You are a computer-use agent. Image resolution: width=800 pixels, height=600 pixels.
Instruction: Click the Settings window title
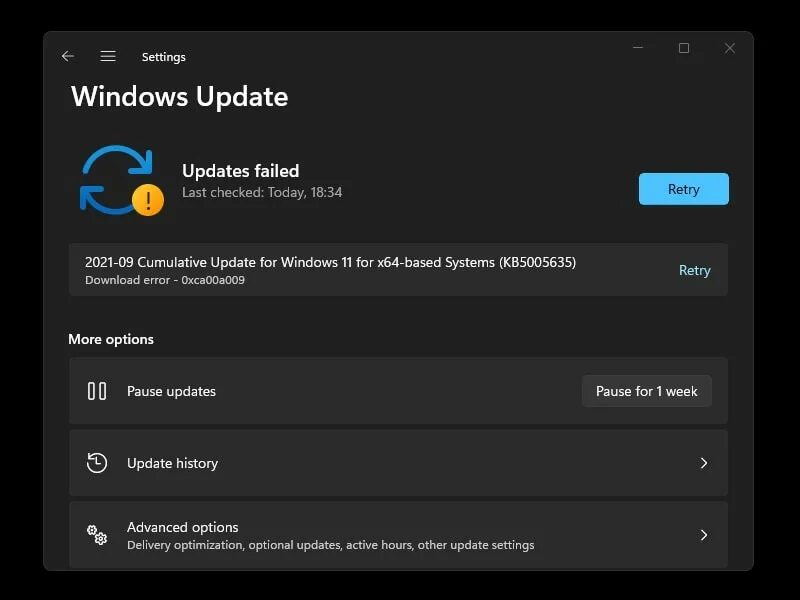pos(163,57)
